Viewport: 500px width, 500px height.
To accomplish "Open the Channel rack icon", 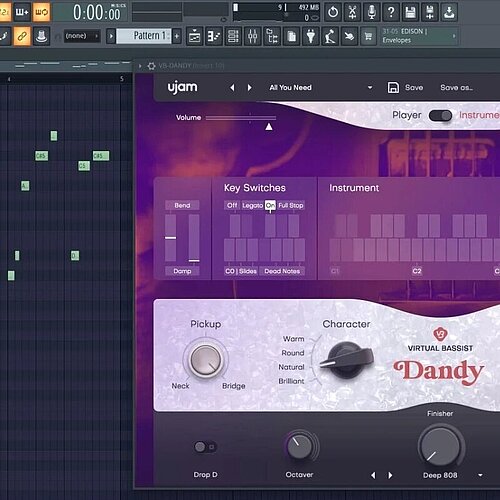I will click(233, 36).
